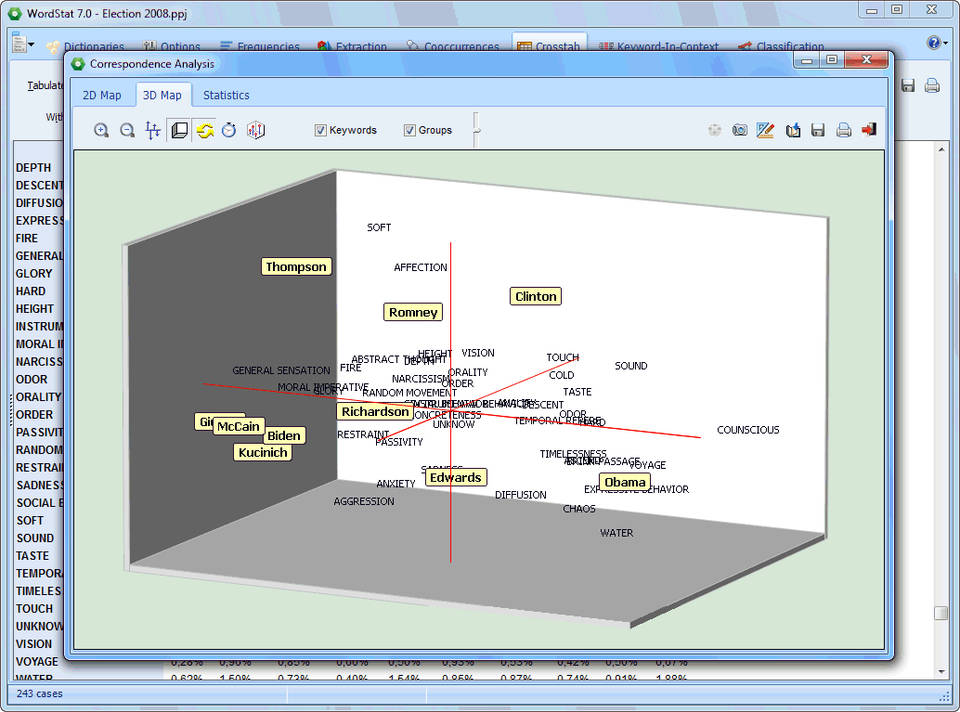Click the stopwatch timer icon

(229, 130)
